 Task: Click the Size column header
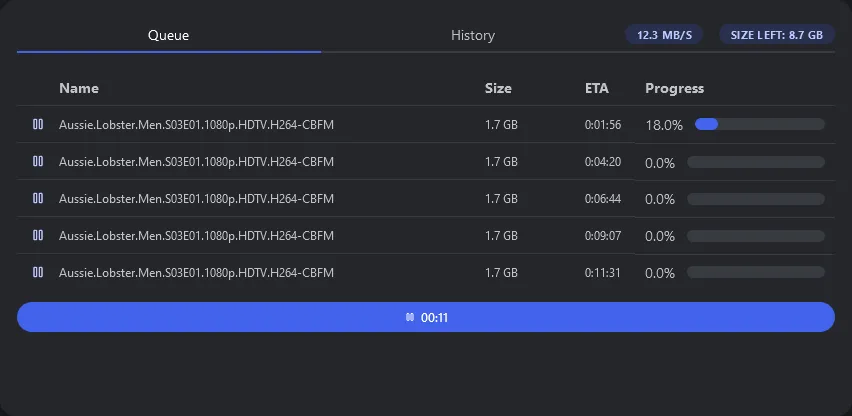pyautogui.click(x=498, y=88)
